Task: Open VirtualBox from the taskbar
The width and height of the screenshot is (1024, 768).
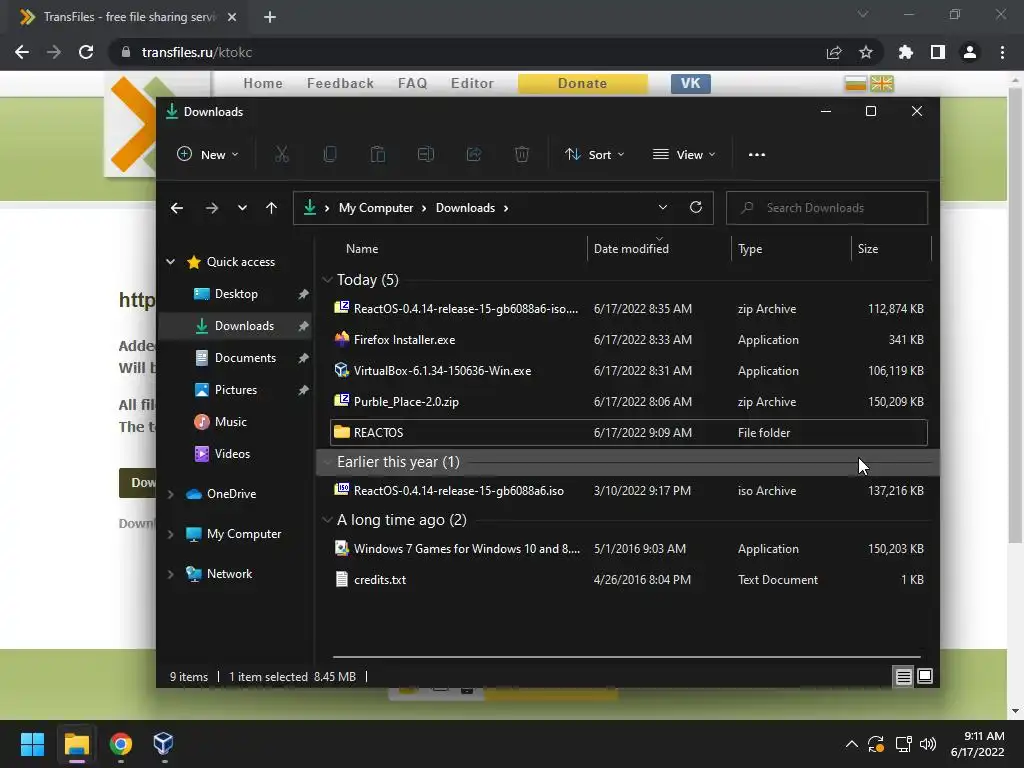Action: coord(163,744)
